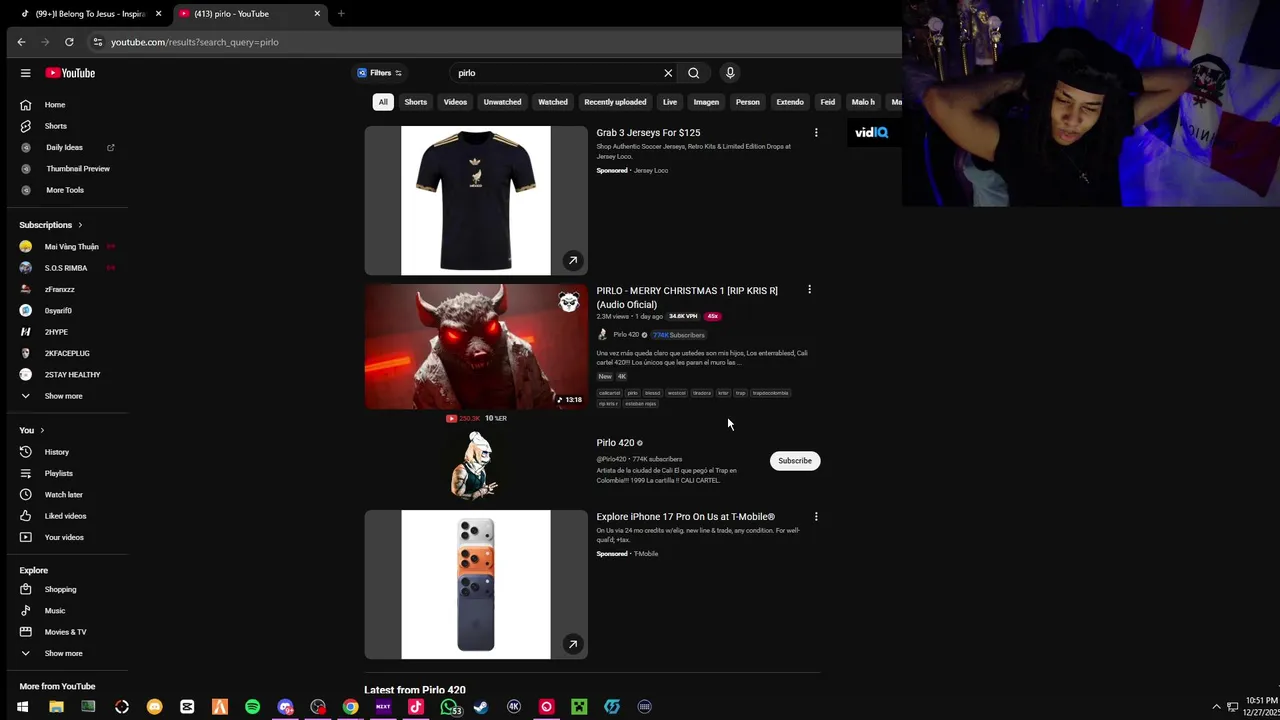
Task: Open Shopping under Explore
Action: pyautogui.click(x=60, y=590)
